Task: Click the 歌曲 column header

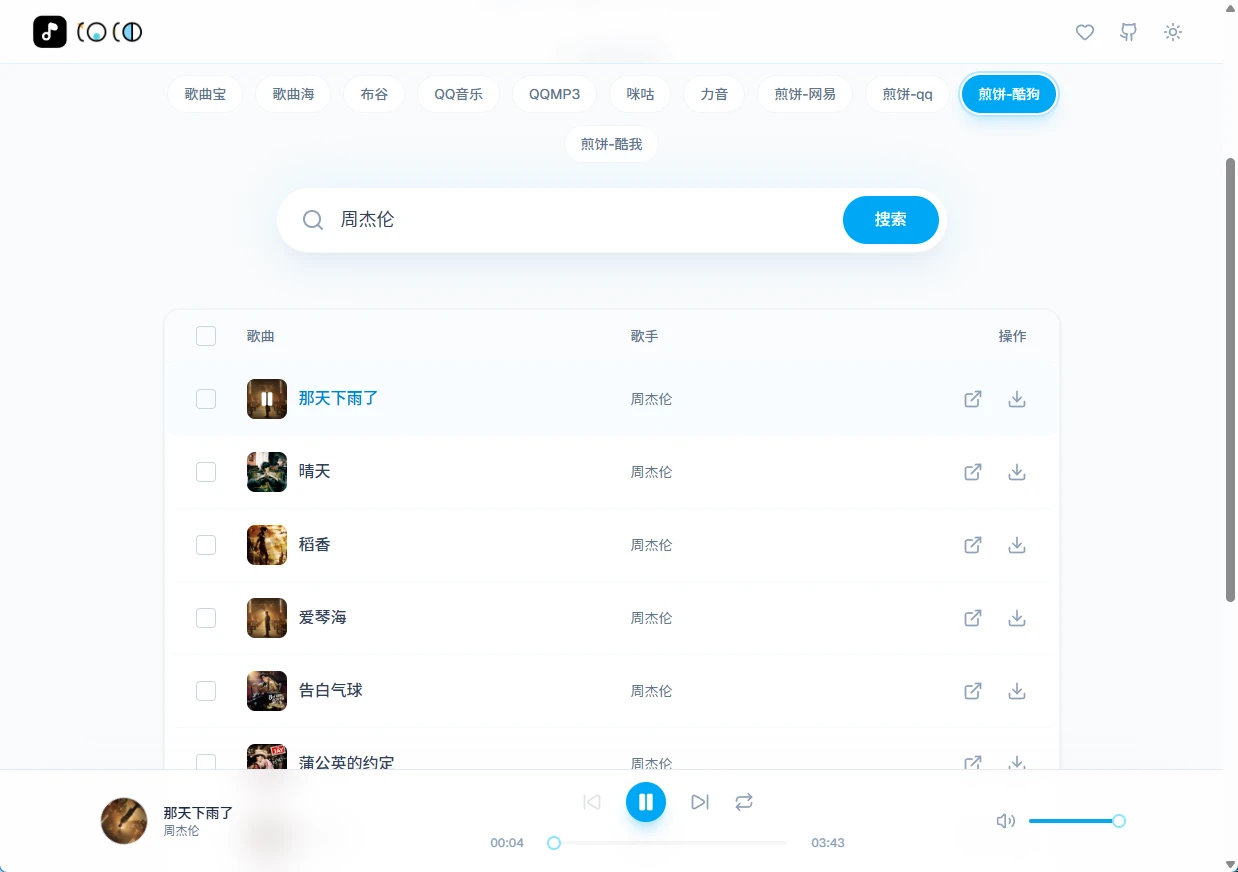Action: (x=261, y=336)
